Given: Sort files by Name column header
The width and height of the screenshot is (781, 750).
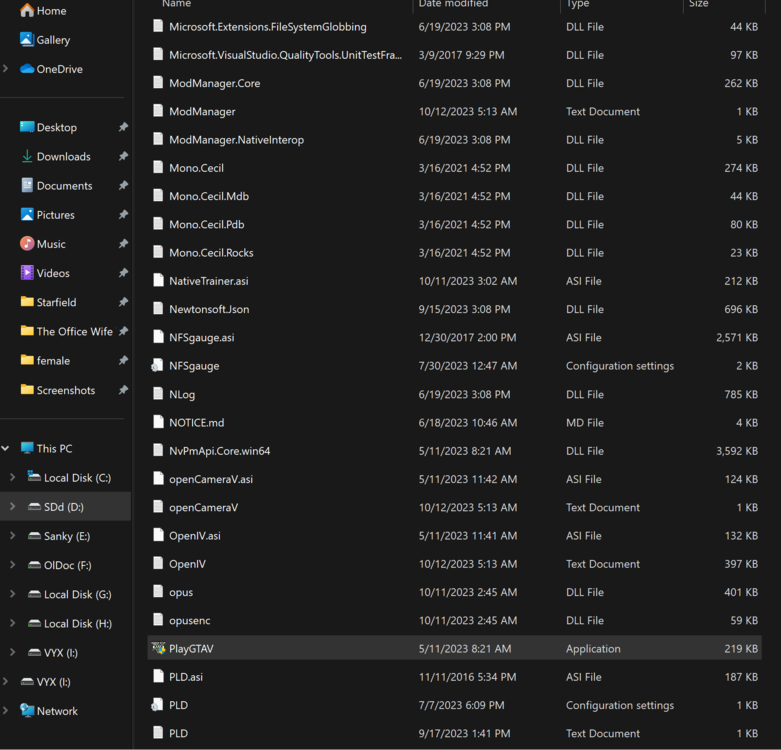Looking at the screenshot, I should (177, 3).
